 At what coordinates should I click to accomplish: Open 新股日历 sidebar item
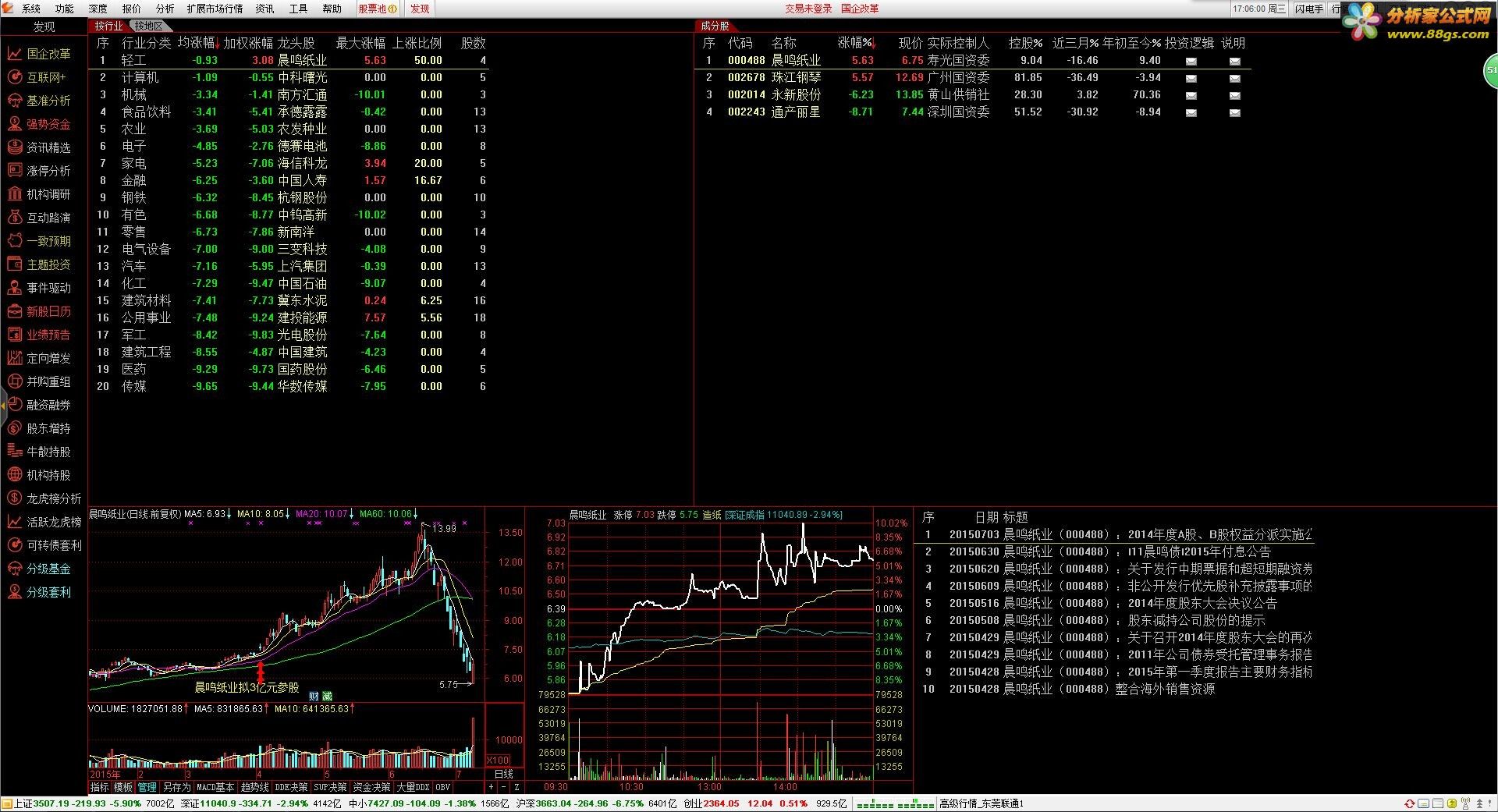[39, 311]
